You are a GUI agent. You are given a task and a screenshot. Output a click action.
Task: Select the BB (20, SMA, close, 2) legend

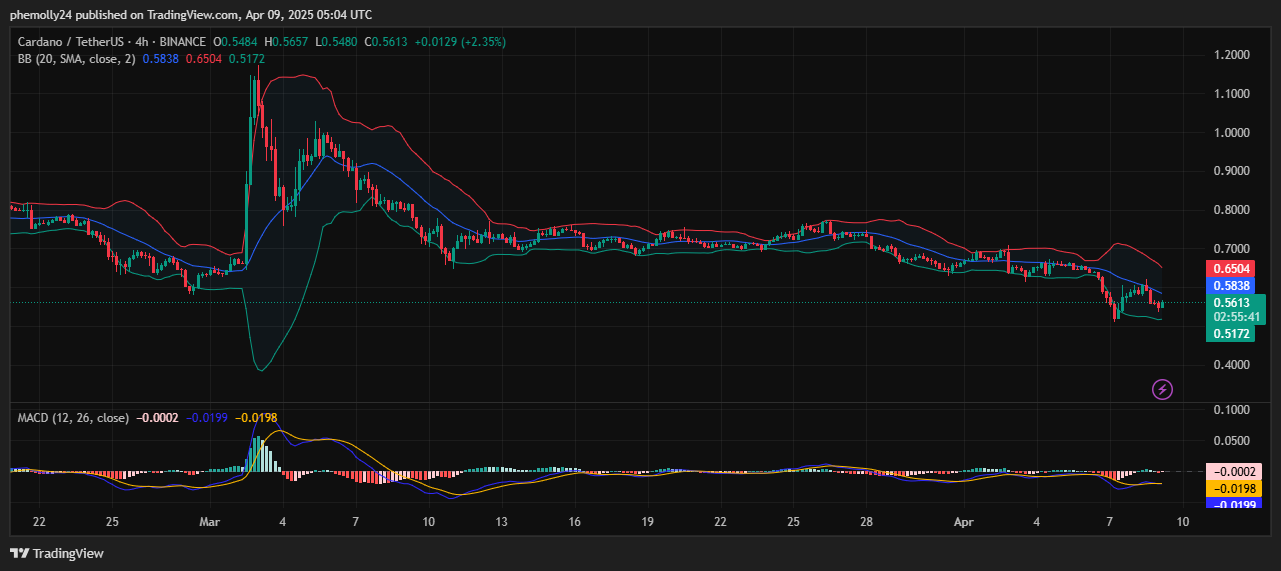[76, 59]
